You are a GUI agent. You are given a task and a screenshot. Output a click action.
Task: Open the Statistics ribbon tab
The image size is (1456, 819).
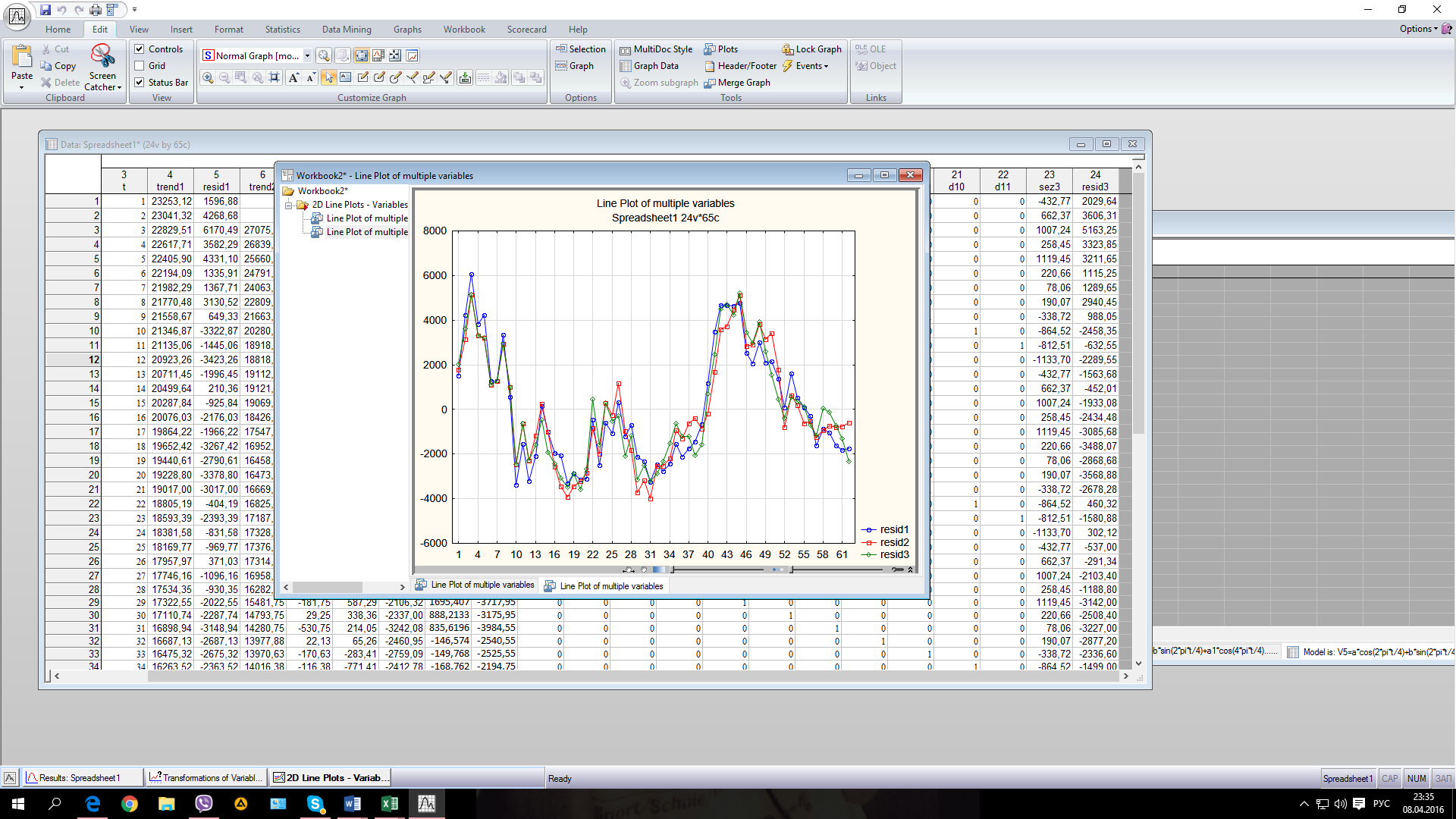[x=282, y=30]
